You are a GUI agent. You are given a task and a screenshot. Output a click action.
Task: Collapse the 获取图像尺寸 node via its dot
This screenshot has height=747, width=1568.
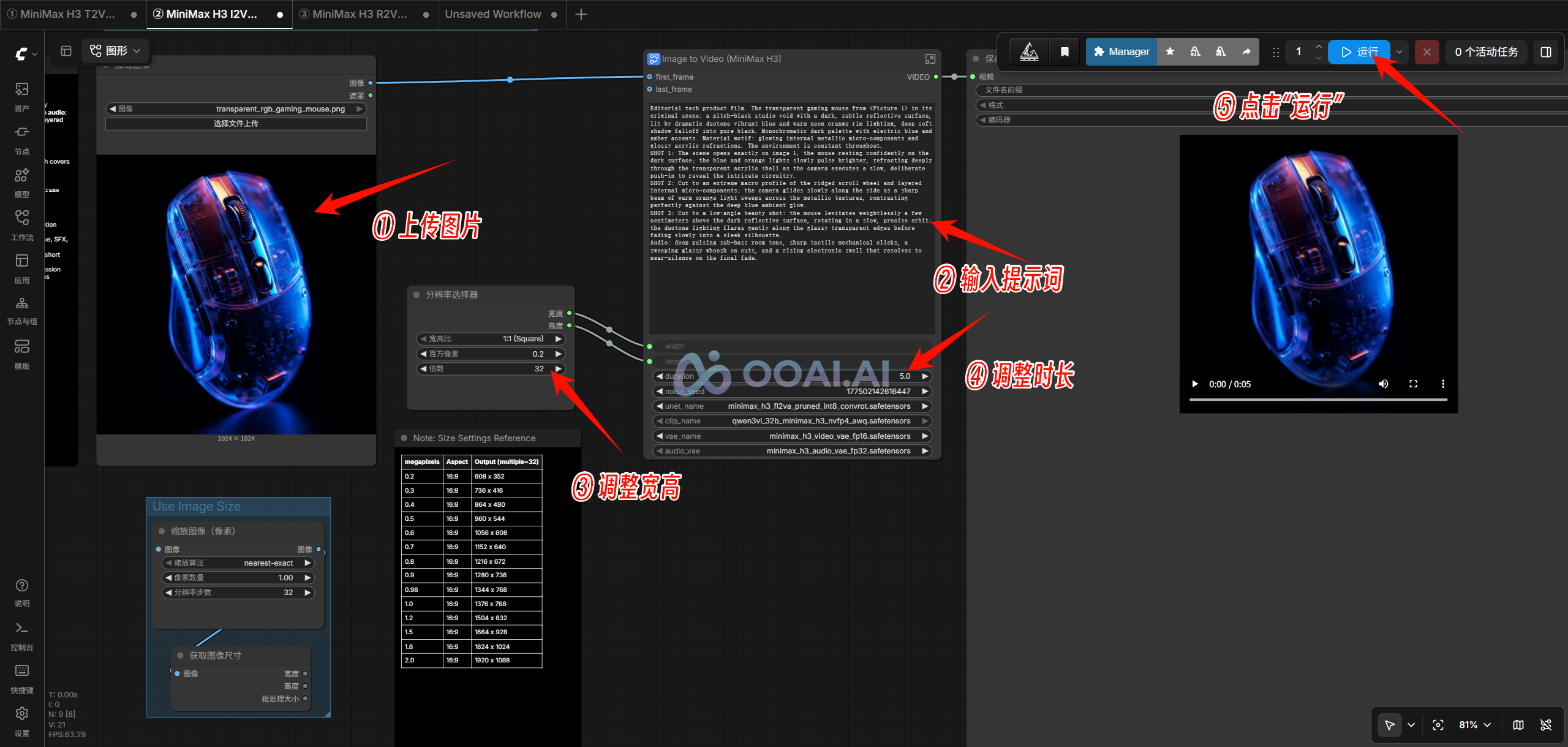pos(180,656)
